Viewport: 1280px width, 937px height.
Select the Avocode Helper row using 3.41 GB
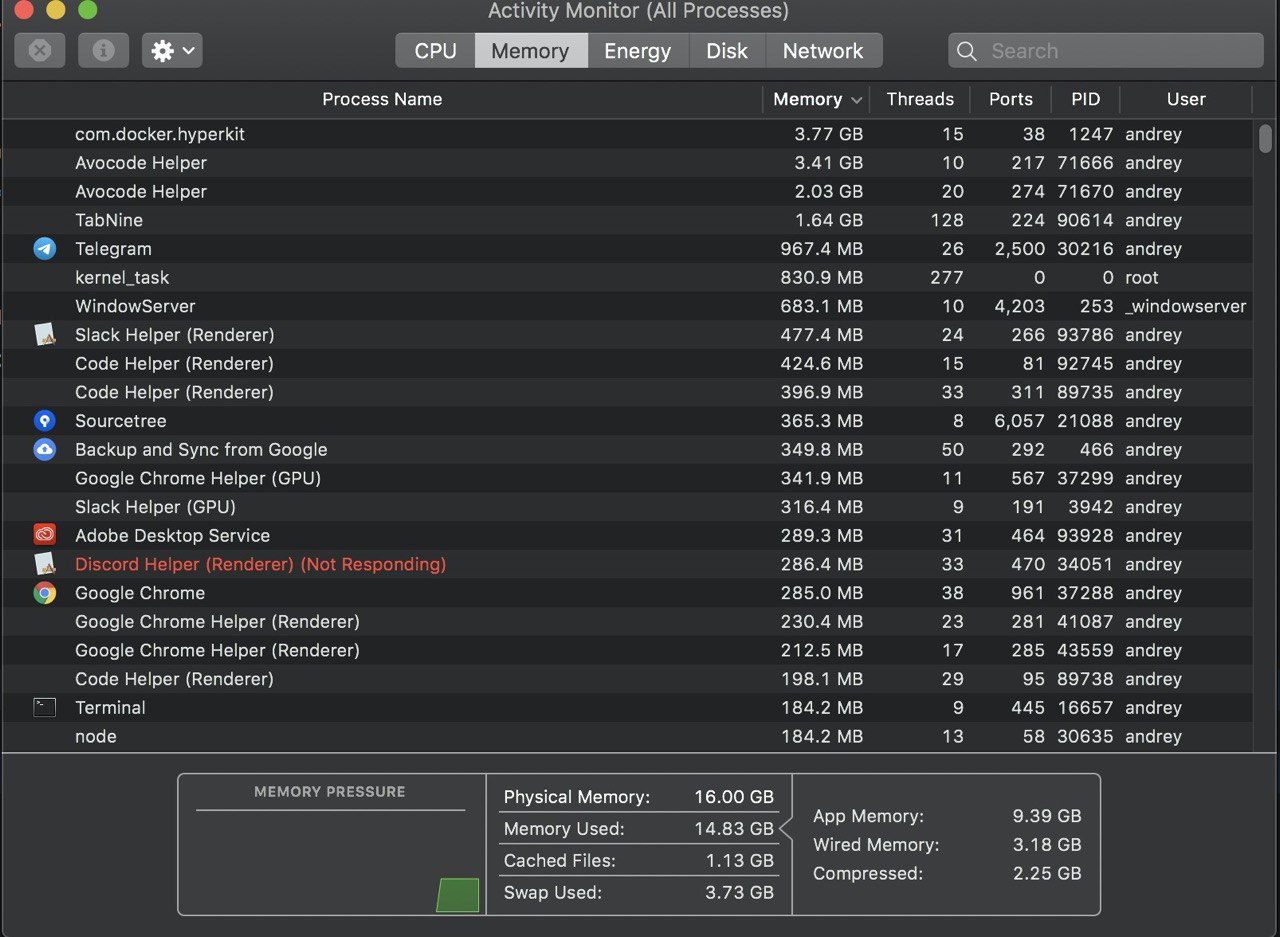tap(627, 163)
